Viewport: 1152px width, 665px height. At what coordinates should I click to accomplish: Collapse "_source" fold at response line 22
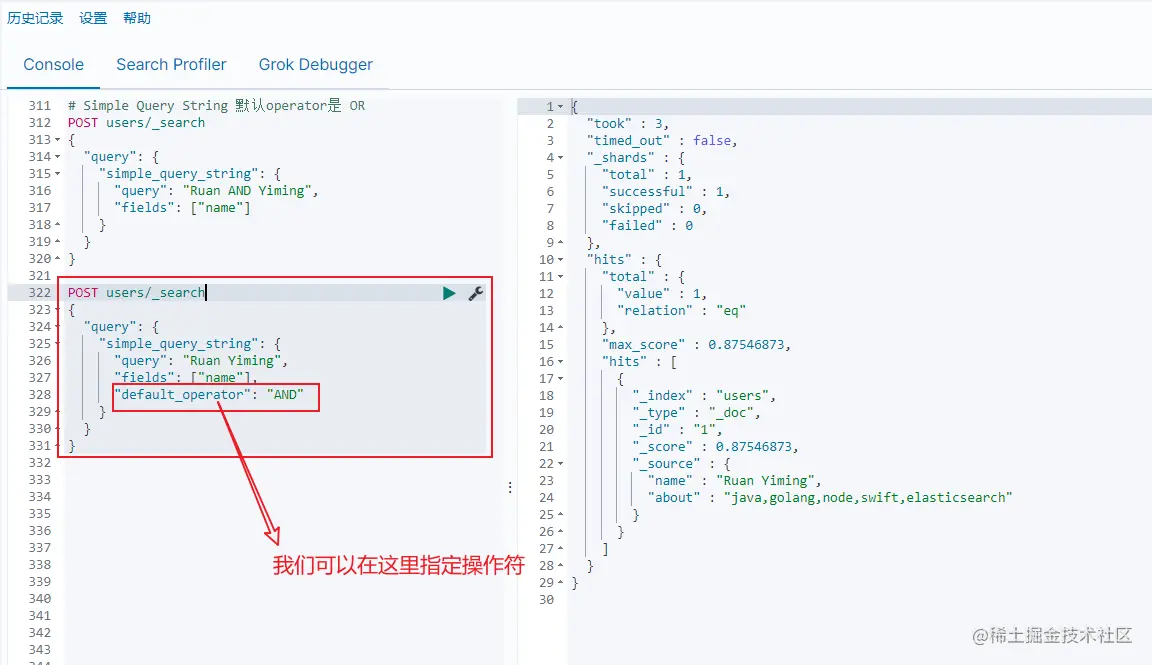561,464
